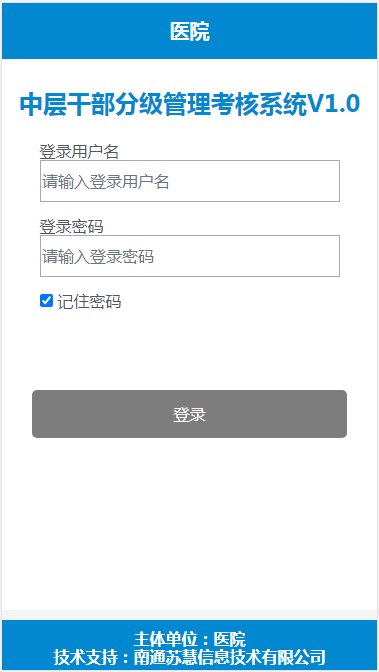The width and height of the screenshot is (379, 672).
Task: Focus the 登录密码 input field
Action: [x=190, y=256]
